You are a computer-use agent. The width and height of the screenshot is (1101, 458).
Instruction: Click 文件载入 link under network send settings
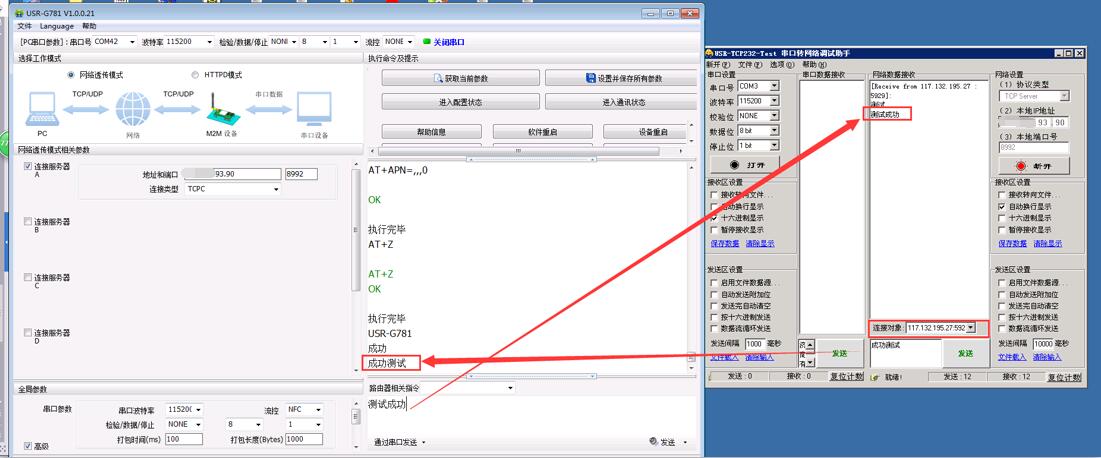tap(1013, 358)
